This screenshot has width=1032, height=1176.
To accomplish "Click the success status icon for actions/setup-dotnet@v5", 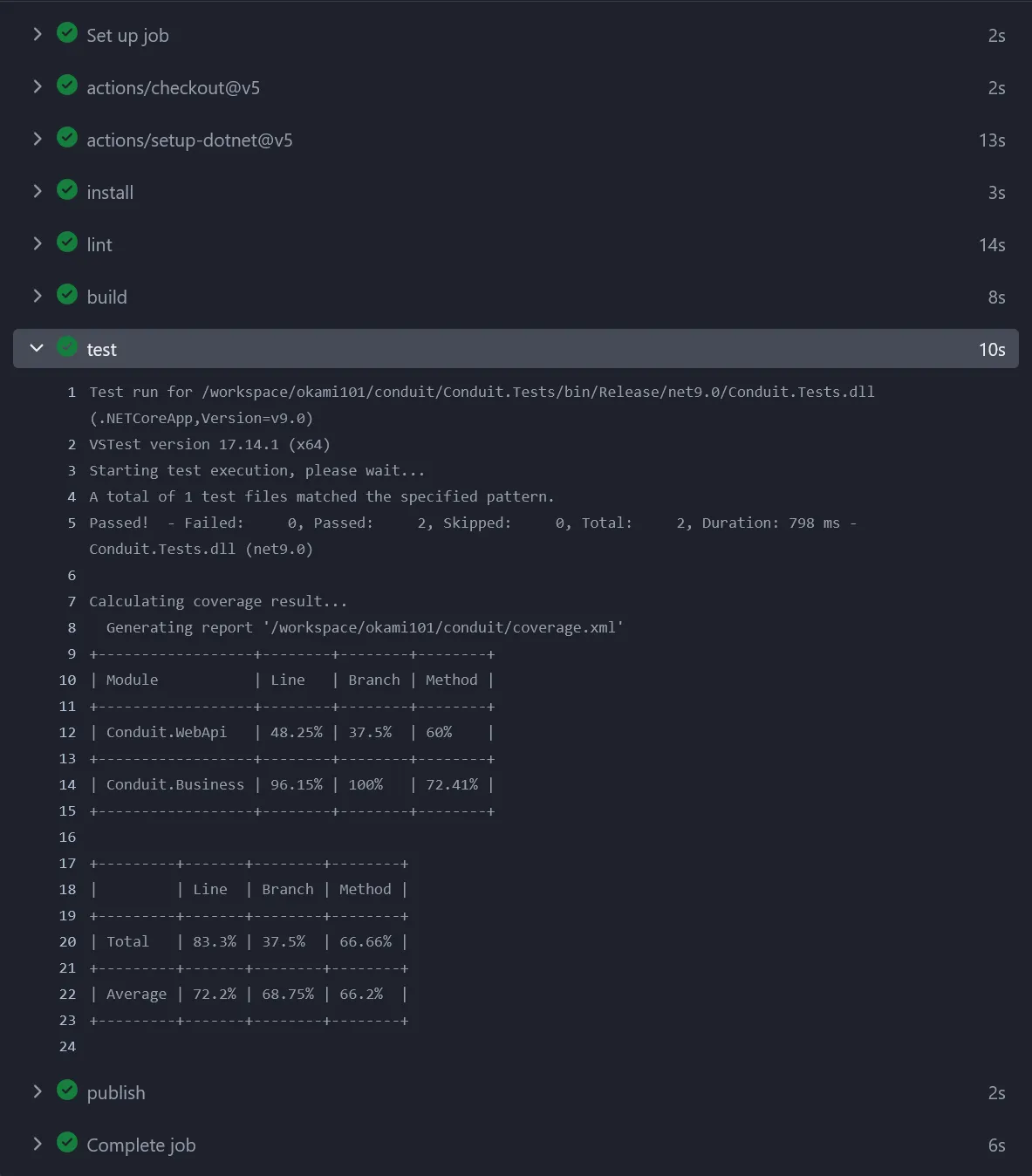I will click(67, 138).
